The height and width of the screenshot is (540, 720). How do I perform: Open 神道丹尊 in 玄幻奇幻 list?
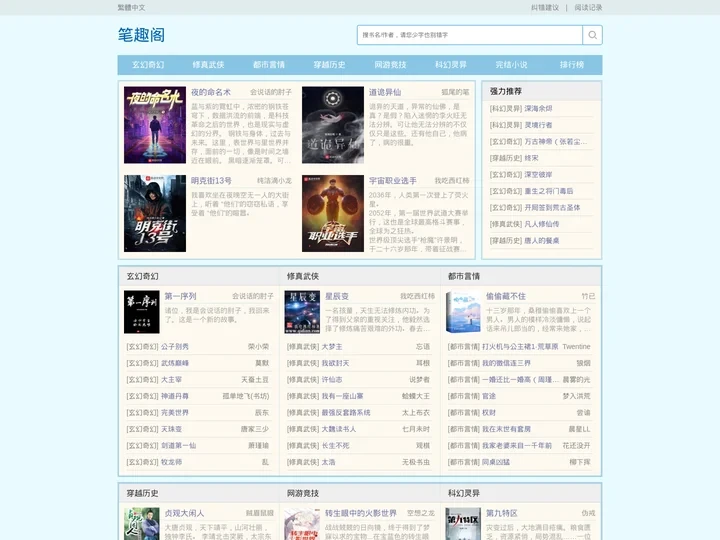[174, 396]
